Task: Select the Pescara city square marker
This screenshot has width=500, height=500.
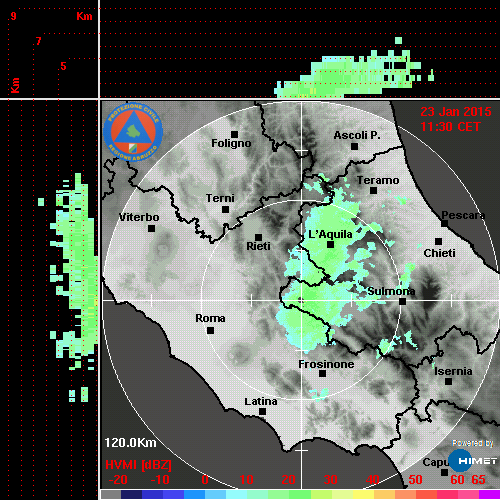Action: [445, 223]
